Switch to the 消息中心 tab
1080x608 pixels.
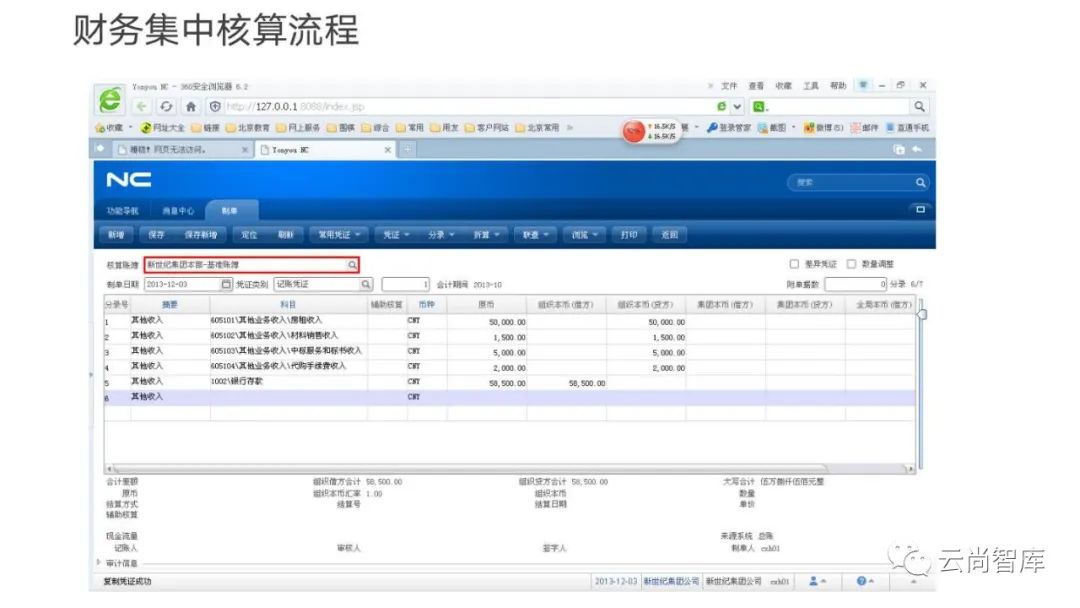[x=178, y=211]
